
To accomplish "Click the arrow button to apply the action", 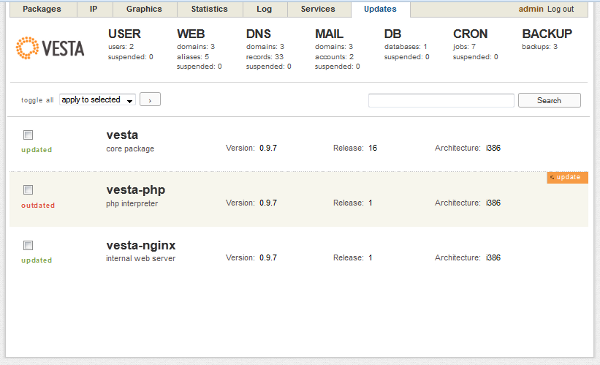I will 150,99.
